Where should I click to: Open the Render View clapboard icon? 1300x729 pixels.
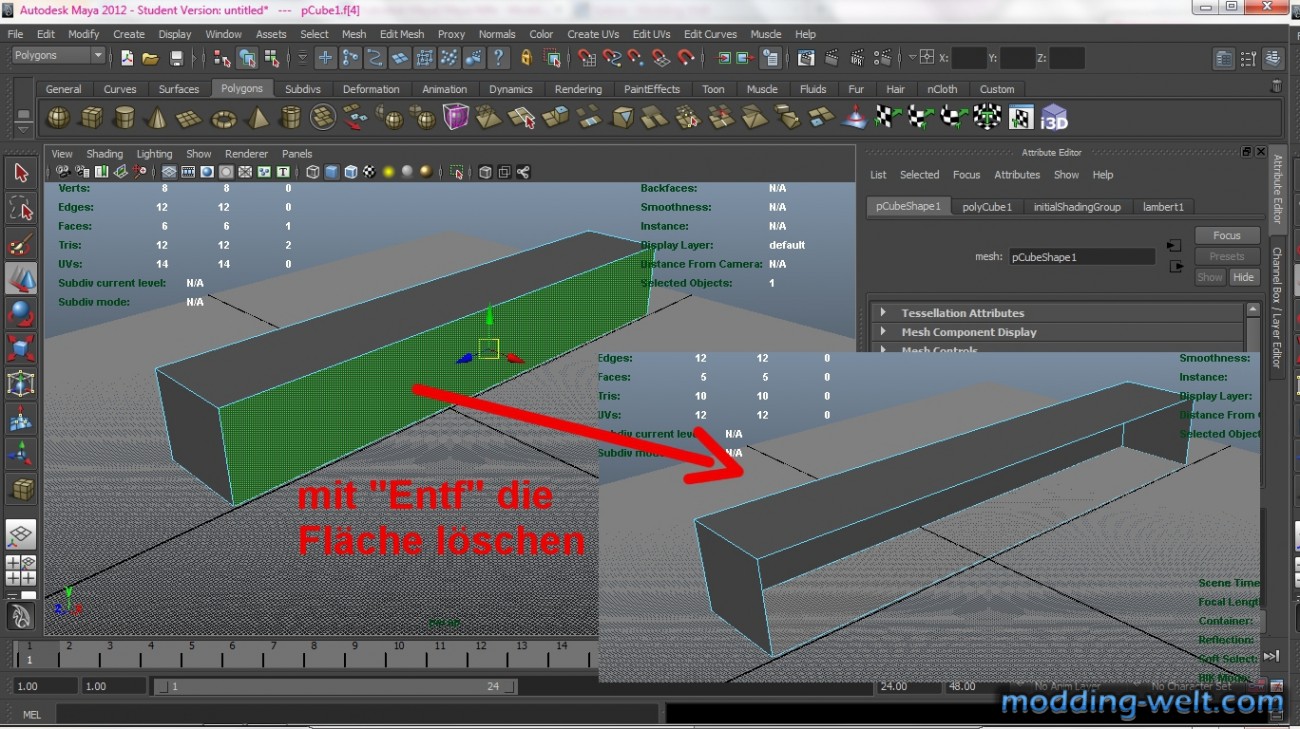(x=806, y=58)
